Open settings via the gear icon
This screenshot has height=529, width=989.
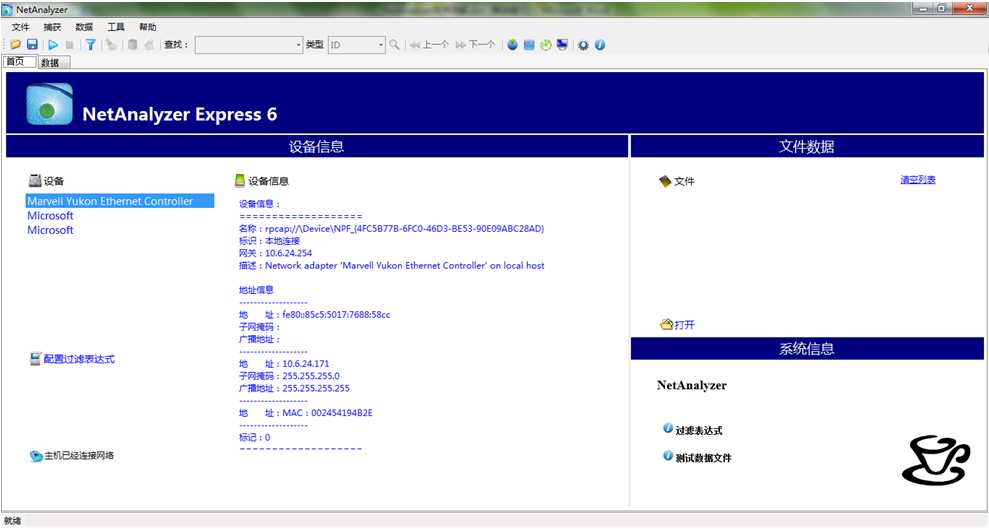click(583, 45)
